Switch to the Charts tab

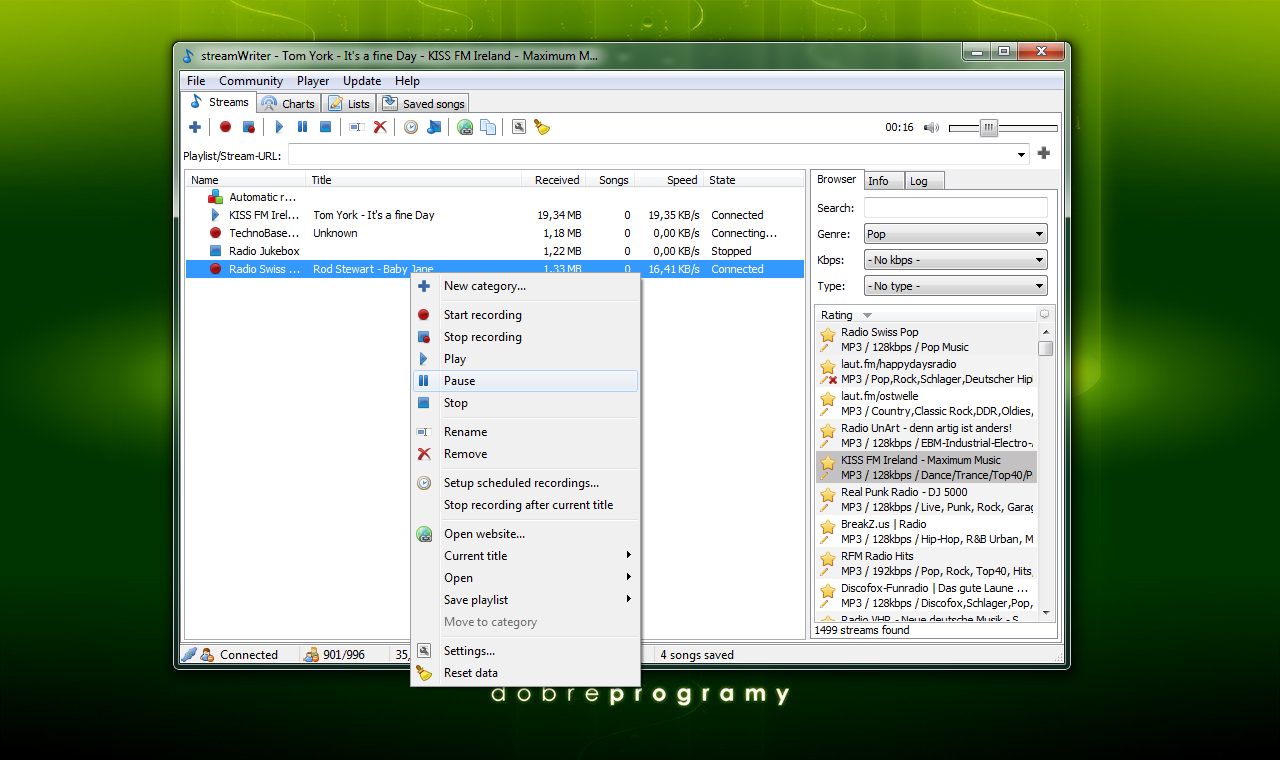tap(288, 103)
